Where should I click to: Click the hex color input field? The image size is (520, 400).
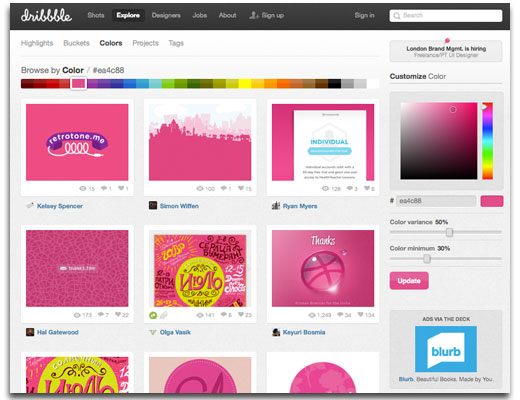click(x=436, y=201)
